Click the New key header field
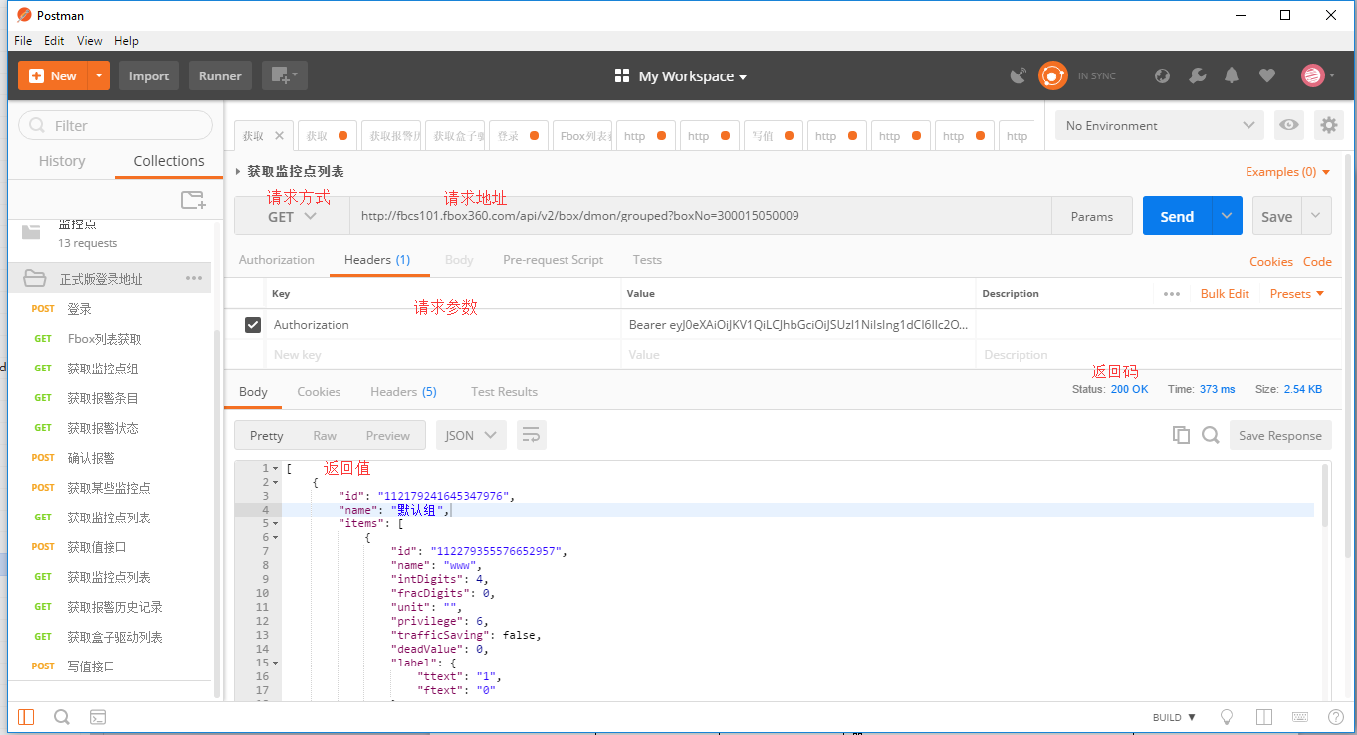1357x735 pixels. point(443,355)
